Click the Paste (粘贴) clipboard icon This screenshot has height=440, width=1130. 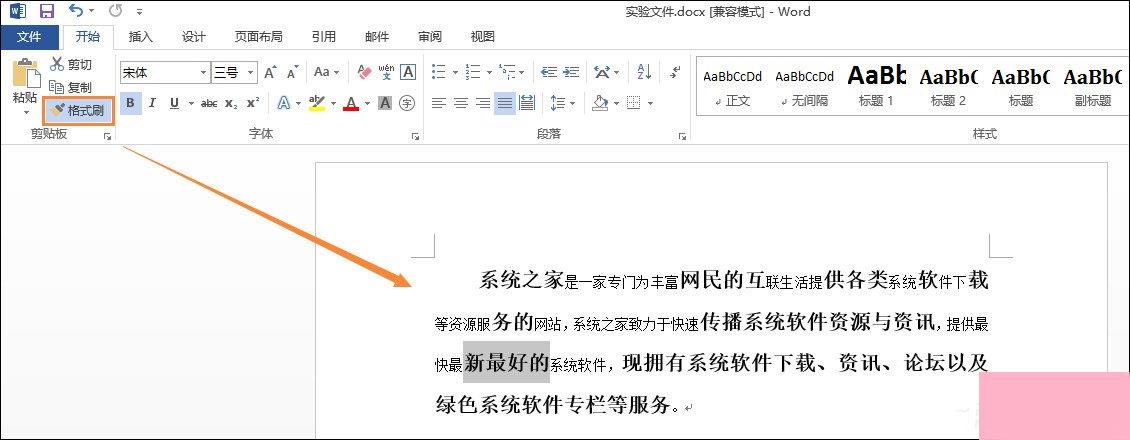pos(25,73)
